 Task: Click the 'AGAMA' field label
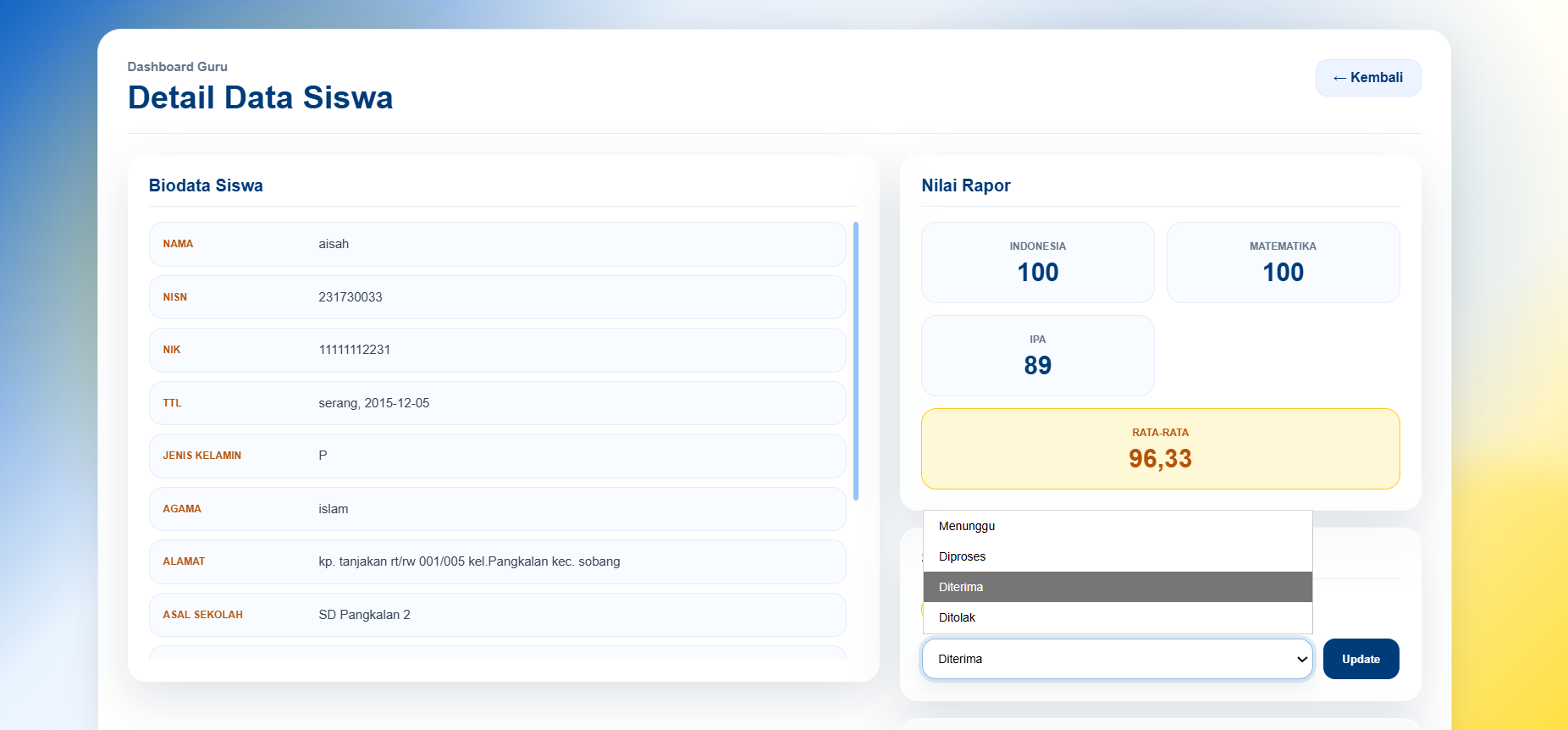pyautogui.click(x=182, y=509)
